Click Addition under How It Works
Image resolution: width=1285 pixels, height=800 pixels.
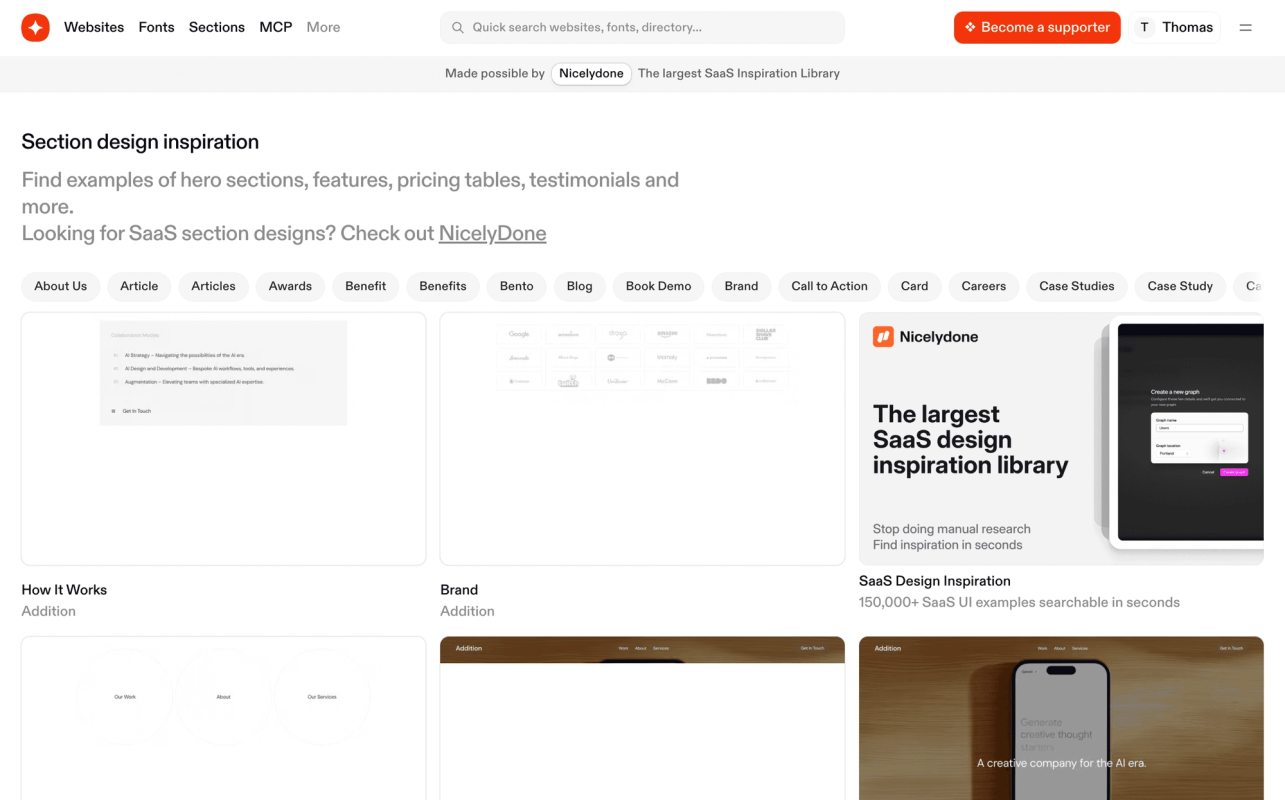[x=49, y=611]
